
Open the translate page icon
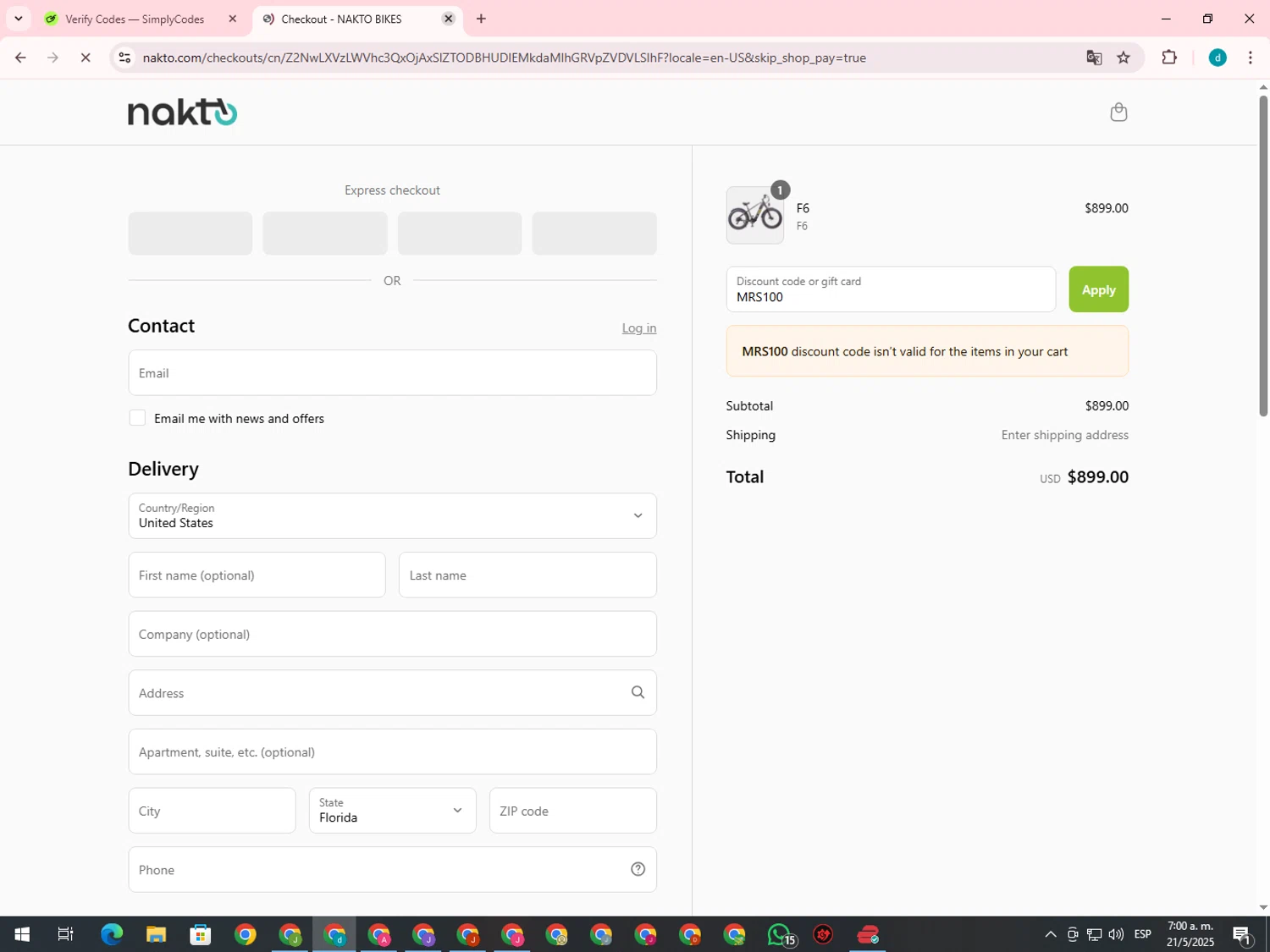click(x=1094, y=58)
